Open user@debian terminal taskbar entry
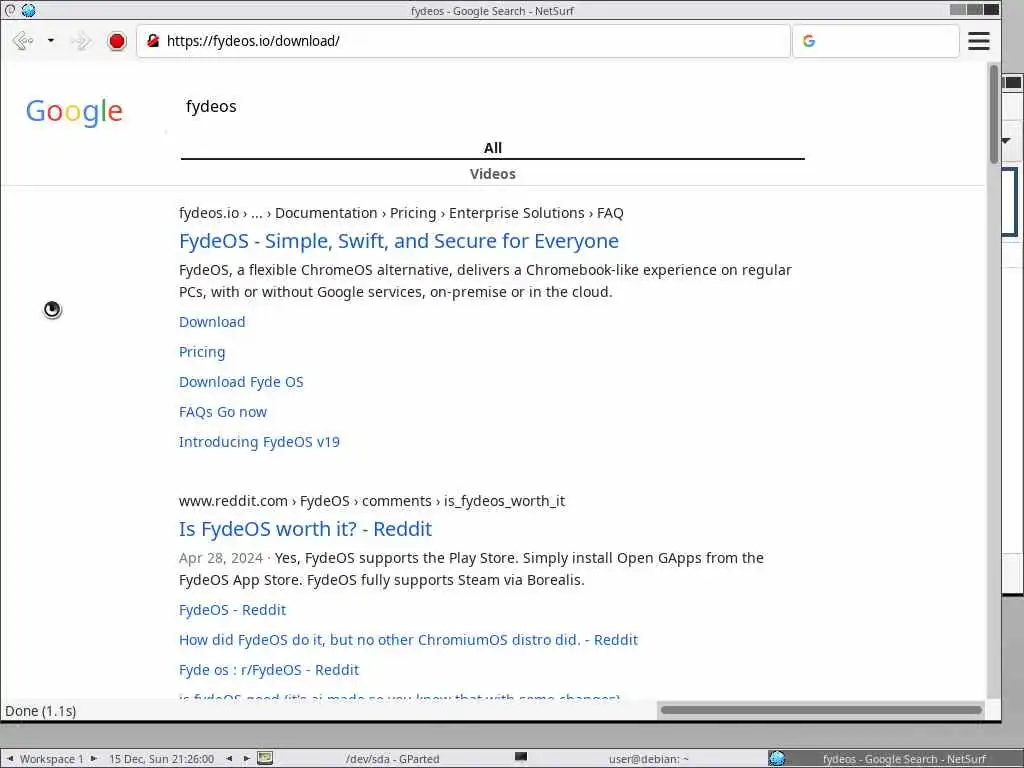Screen dimensions: 1024x768 (x=648, y=759)
